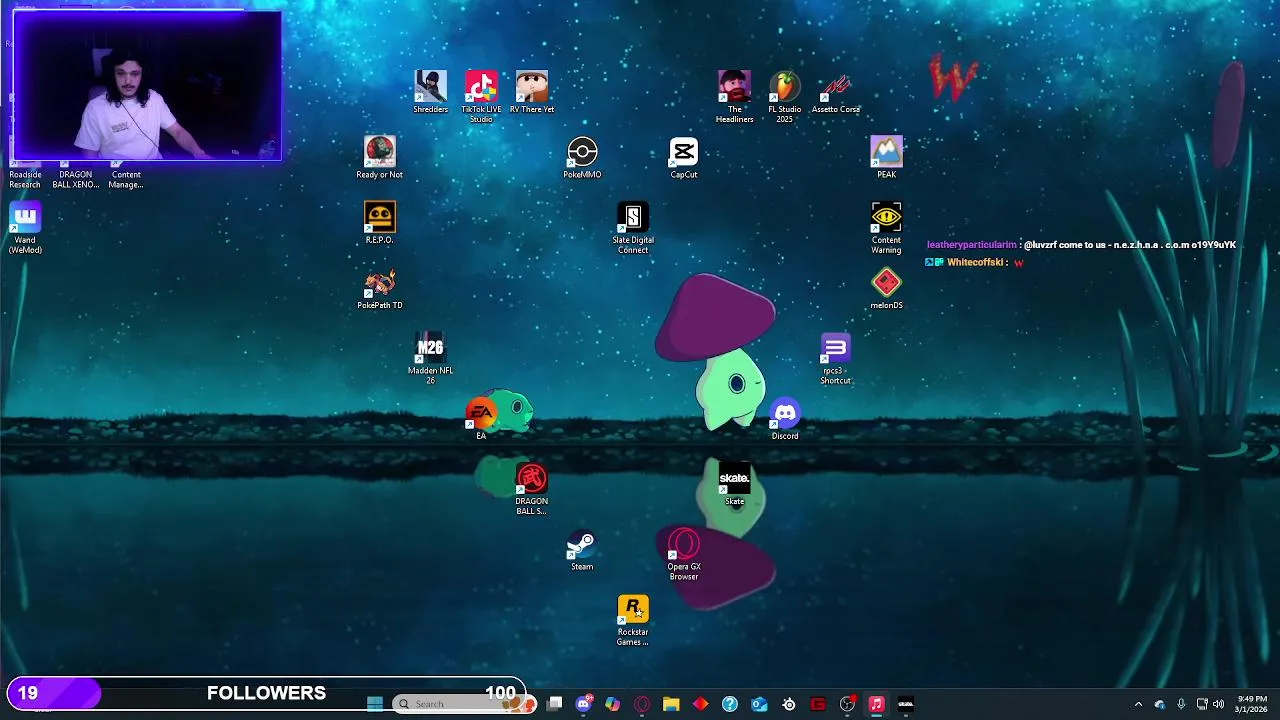Open Madden NFL 26 icon

click(x=430, y=359)
